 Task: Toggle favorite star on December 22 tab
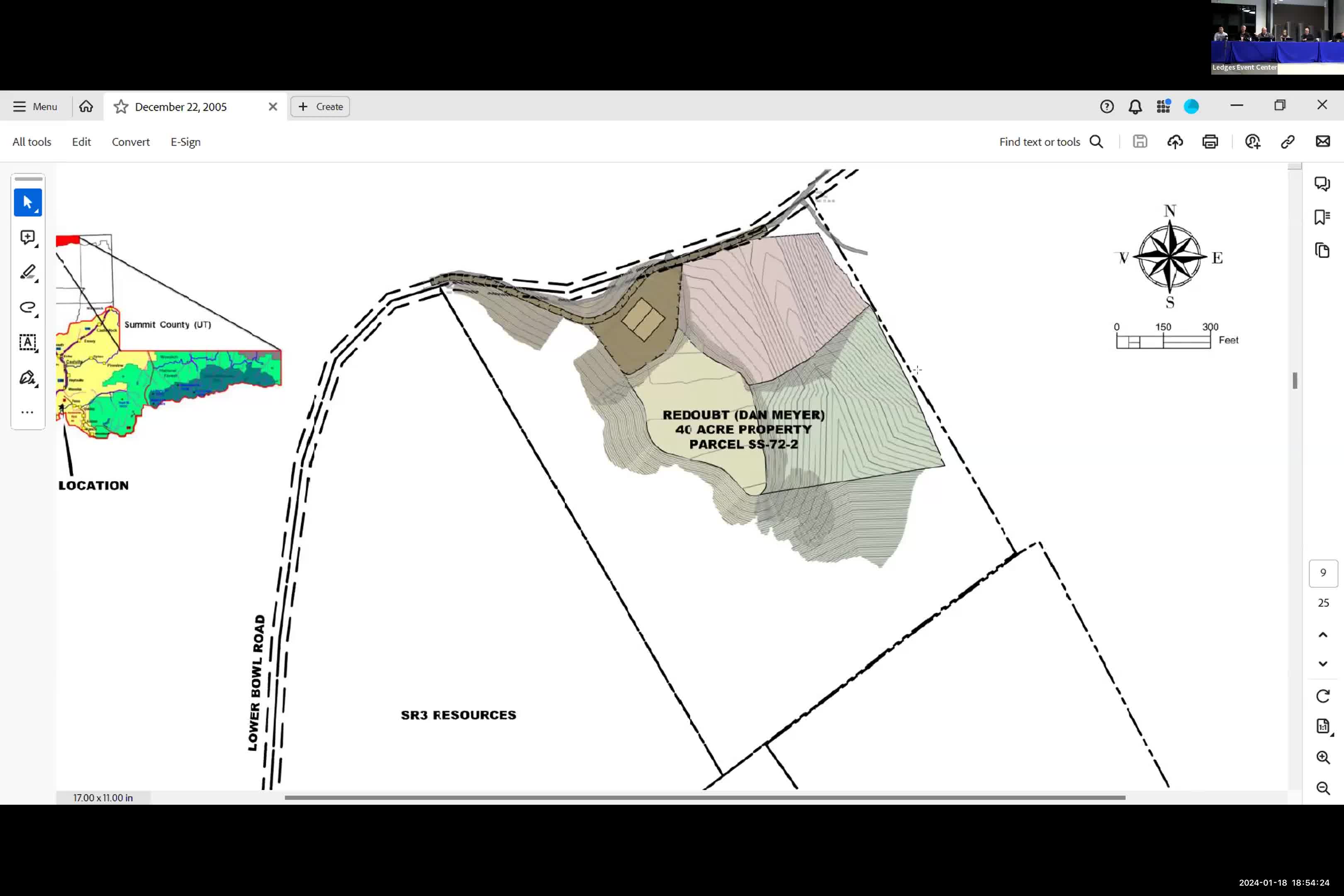[x=121, y=107]
